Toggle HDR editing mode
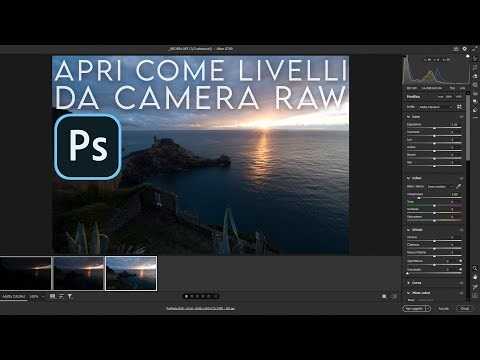480x360 pixels. coord(459,97)
